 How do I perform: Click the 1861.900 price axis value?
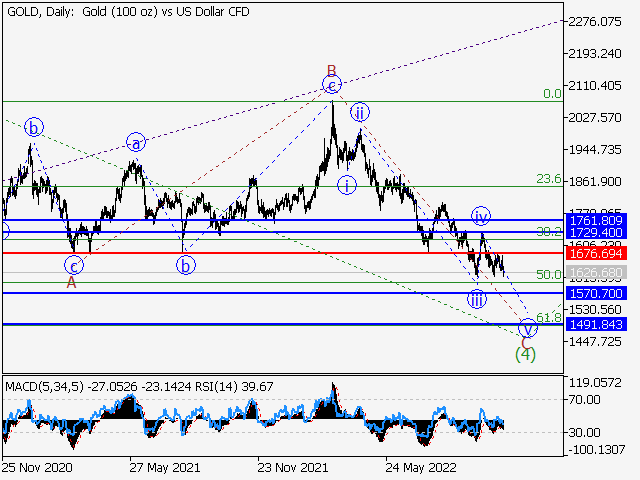point(595,182)
